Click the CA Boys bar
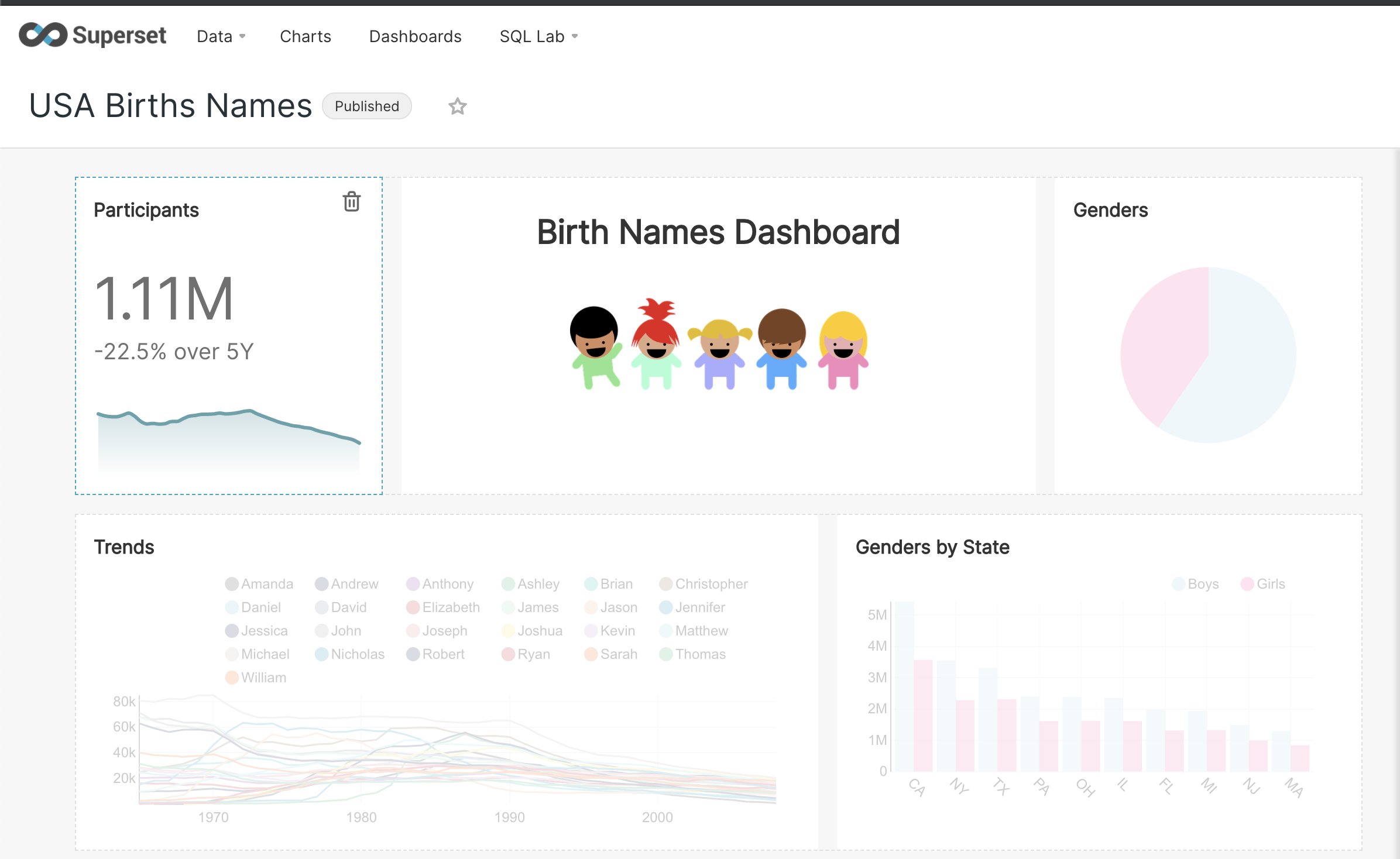This screenshot has height=859, width=1400. (x=904, y=686)
